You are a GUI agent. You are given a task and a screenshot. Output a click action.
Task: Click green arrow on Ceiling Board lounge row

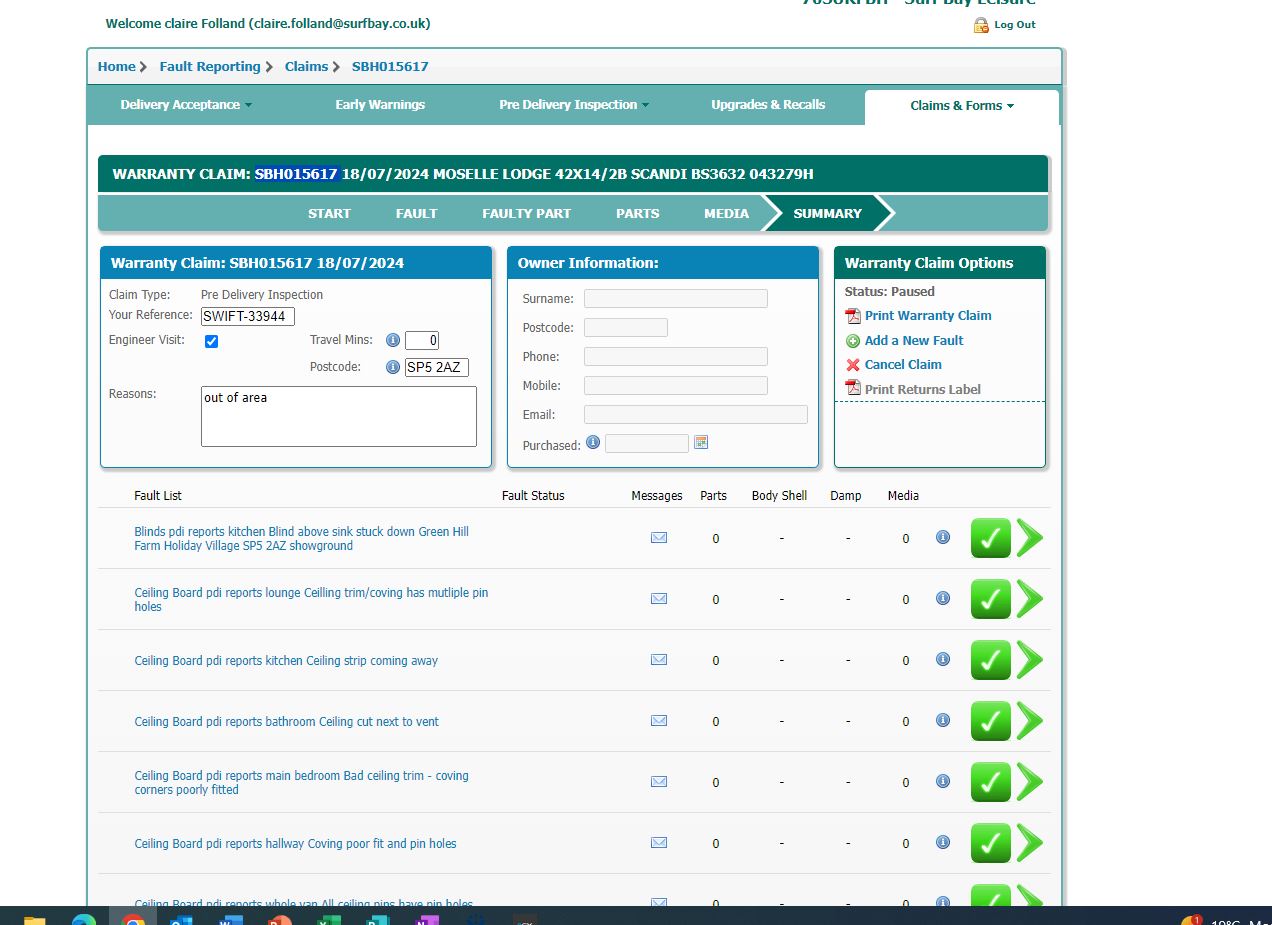tap(1030, 599)
